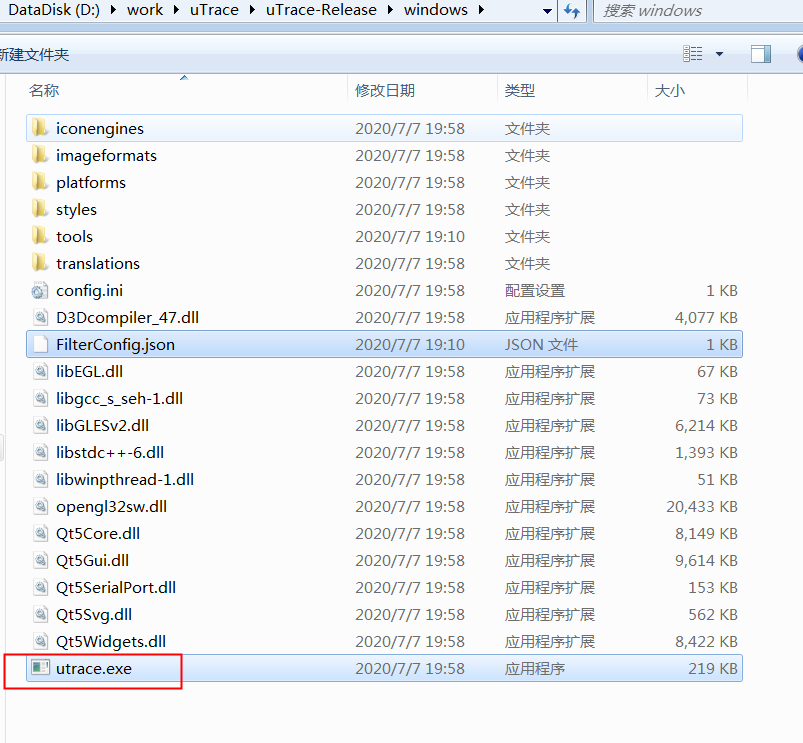Select the translations folder name
The width and height of the screenshot is (803, 743).
coord(98,263)
